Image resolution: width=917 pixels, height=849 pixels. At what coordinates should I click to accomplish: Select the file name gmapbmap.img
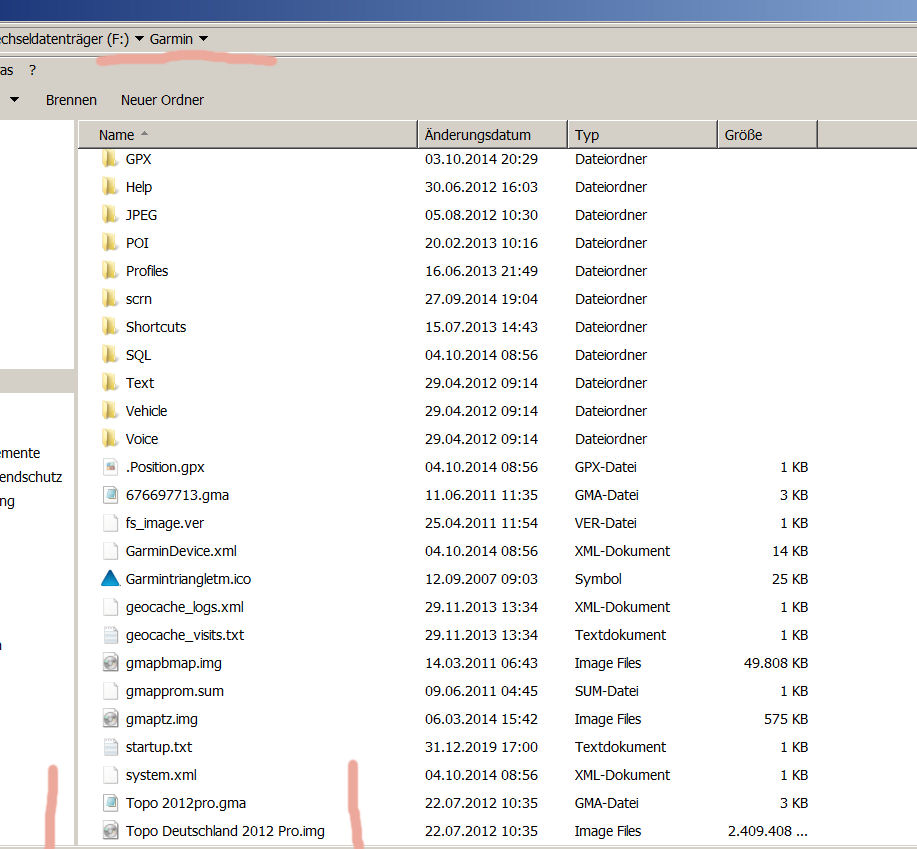(x=174, y=663)
